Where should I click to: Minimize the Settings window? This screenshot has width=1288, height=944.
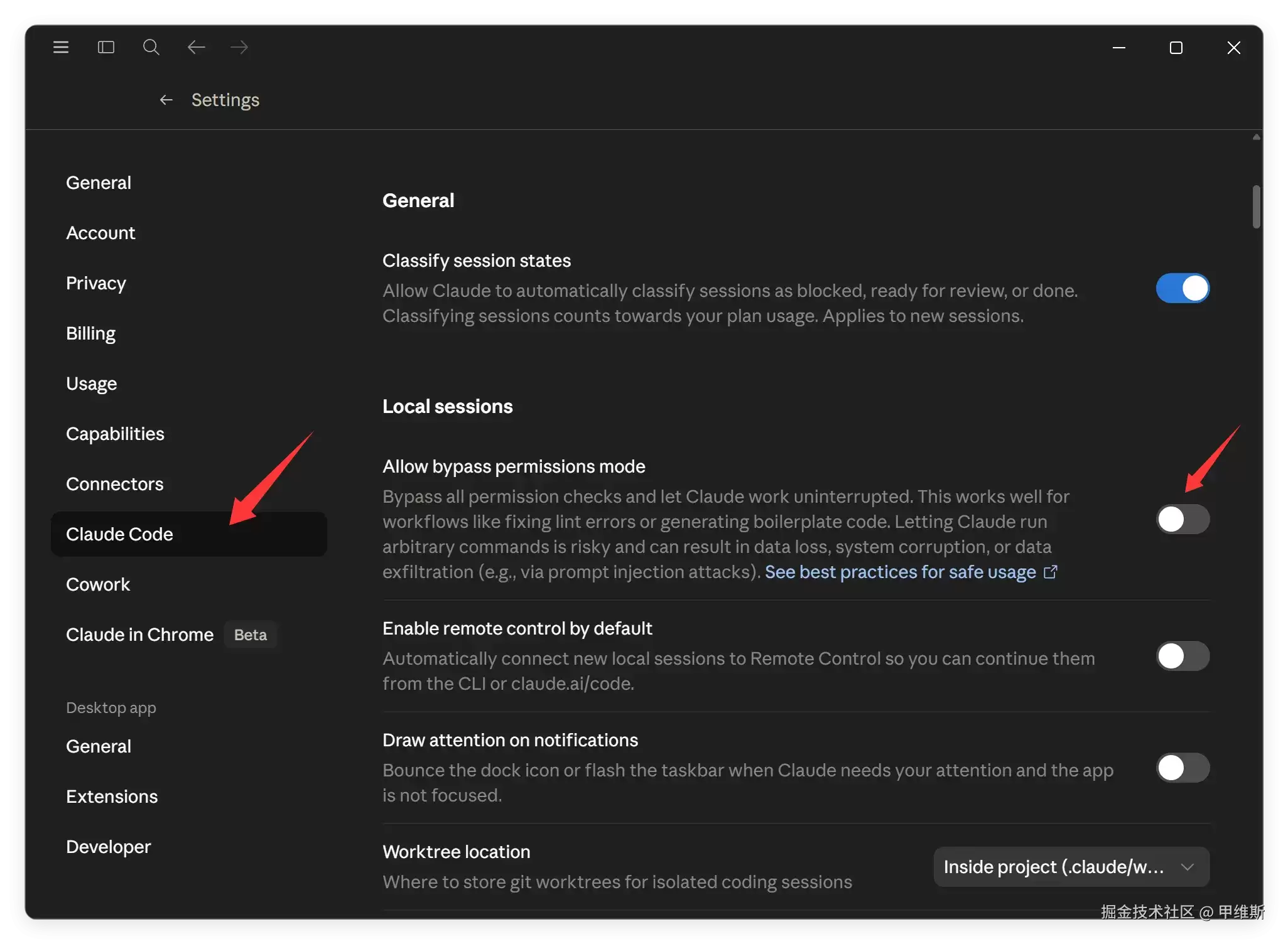coord(1119,48)
